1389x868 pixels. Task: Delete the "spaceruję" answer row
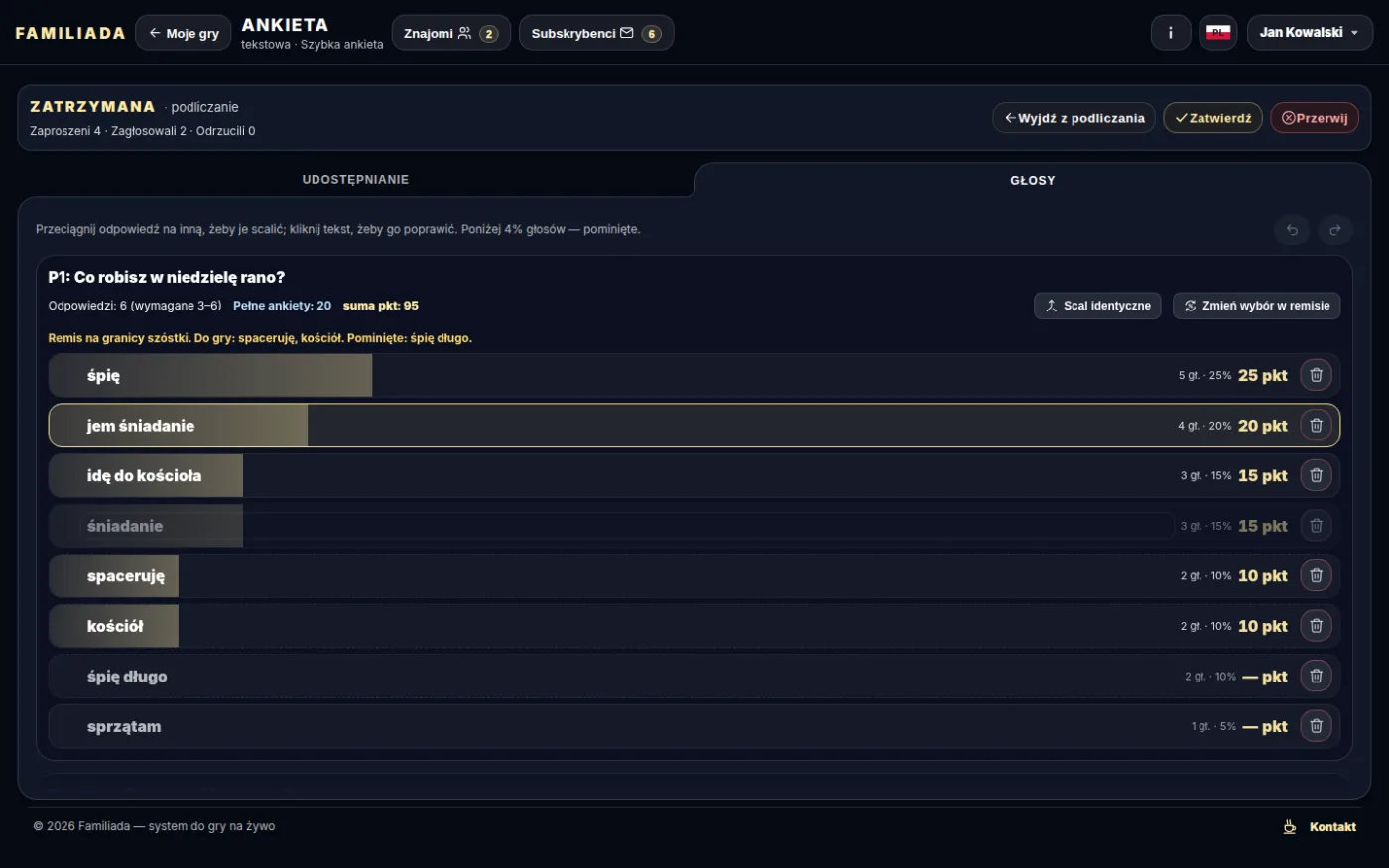[x=1316, y=575]
